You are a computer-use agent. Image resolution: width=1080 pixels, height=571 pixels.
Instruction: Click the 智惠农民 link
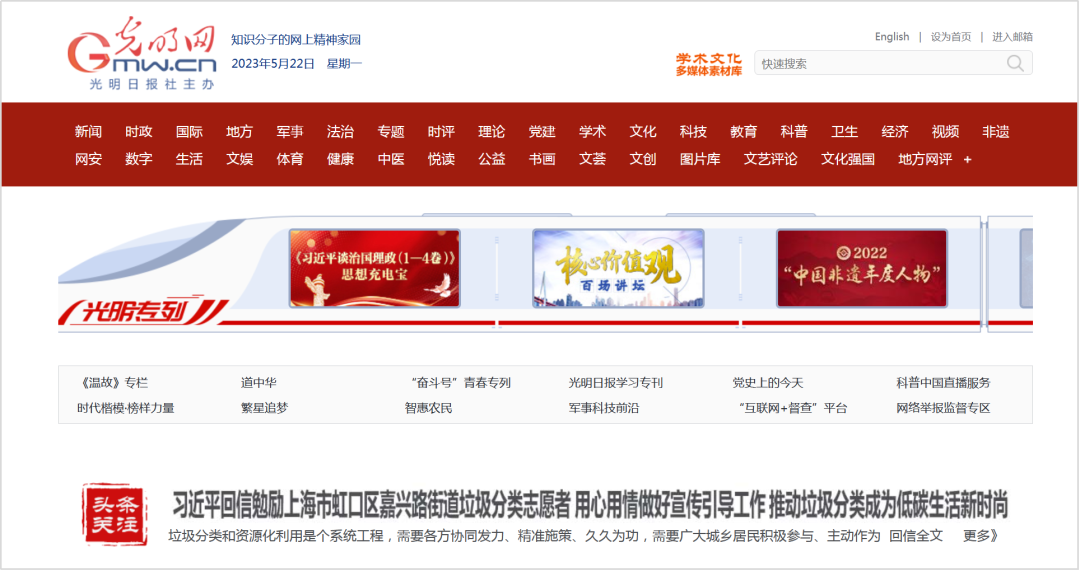(428, 408)
